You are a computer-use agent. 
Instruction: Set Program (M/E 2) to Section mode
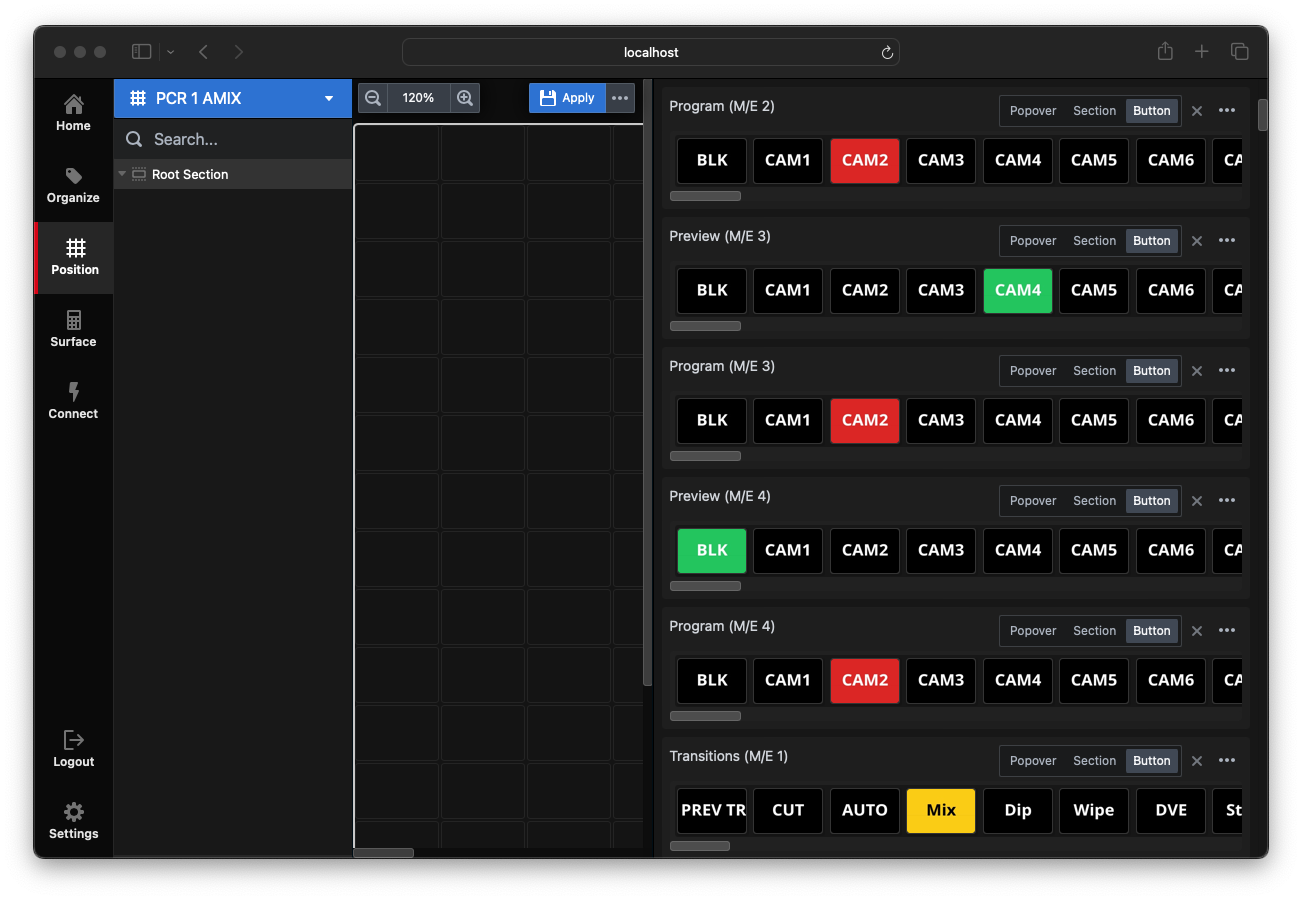coord(1094,111)
